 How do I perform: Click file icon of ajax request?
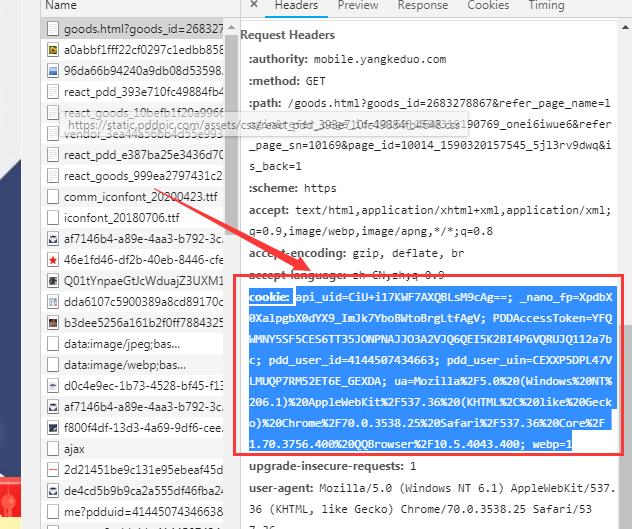point(53,449)
